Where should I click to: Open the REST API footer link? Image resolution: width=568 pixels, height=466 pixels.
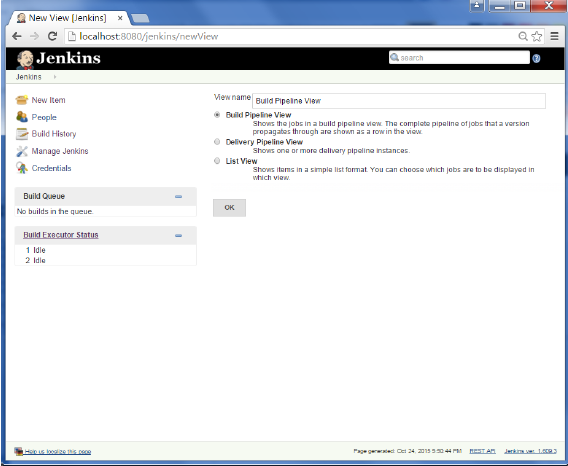point(482,451)
